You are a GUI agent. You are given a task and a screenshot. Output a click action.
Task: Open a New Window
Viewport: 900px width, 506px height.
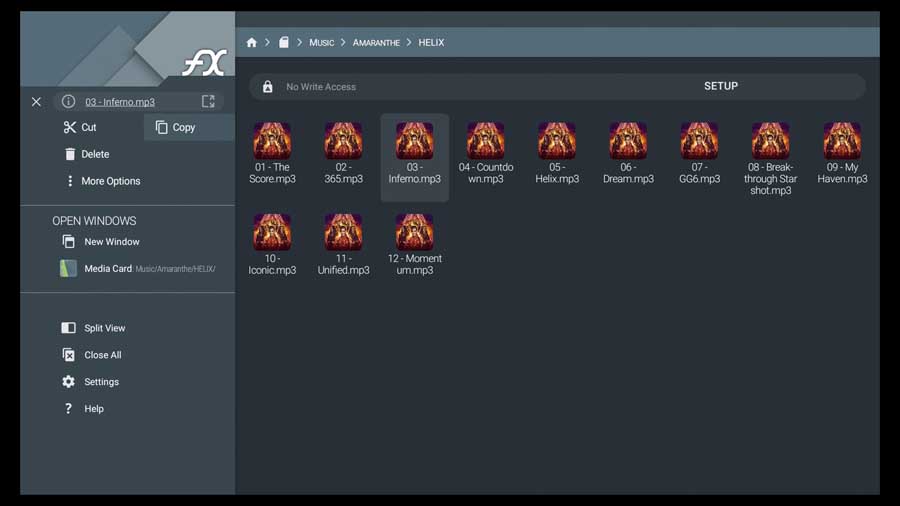[101, 242]
